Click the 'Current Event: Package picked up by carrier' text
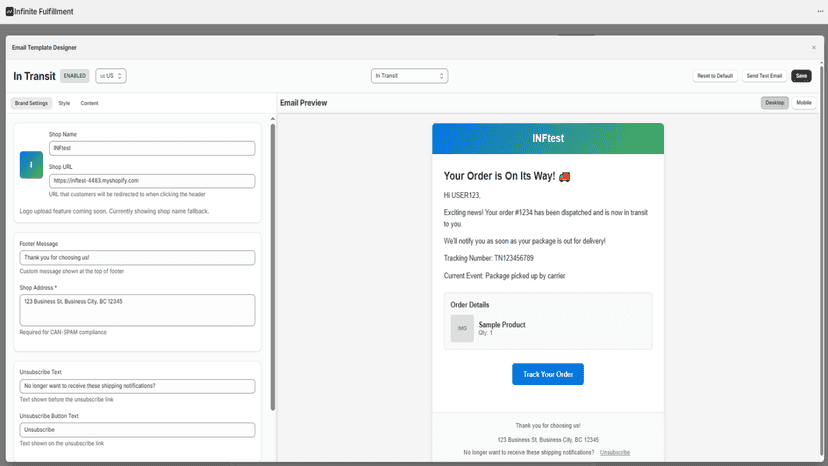The image size is (828, 466). point(504,276)
